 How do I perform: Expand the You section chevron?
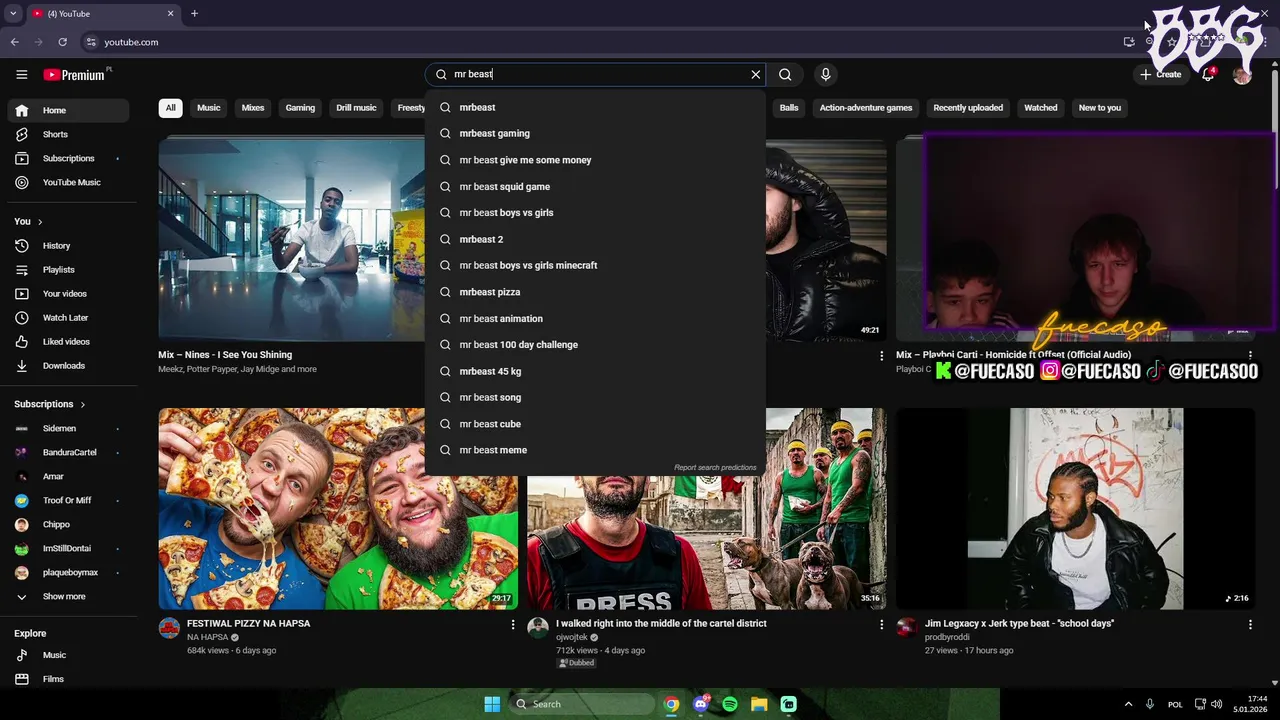(40, 221)
